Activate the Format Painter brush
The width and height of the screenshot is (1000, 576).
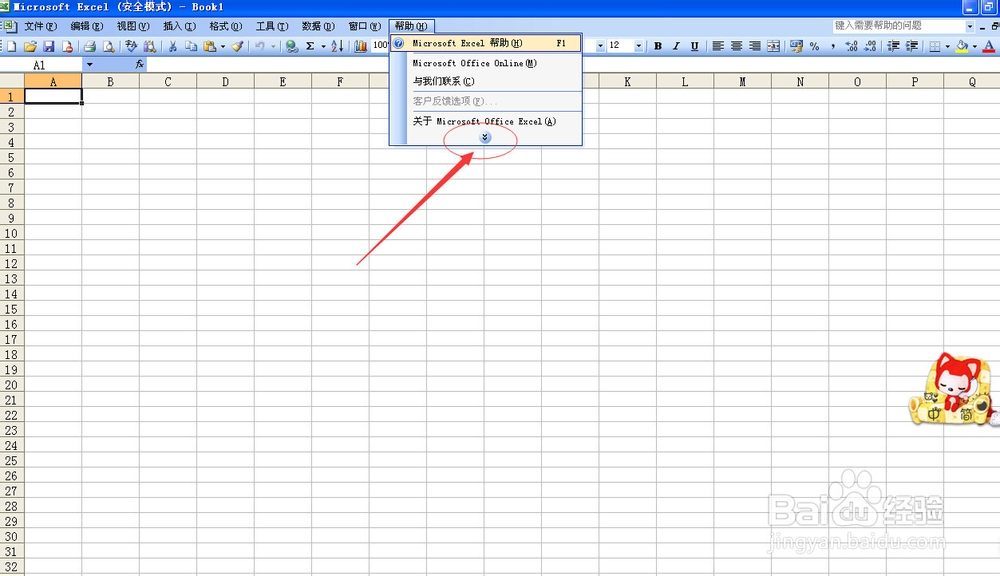coord(237,46)
